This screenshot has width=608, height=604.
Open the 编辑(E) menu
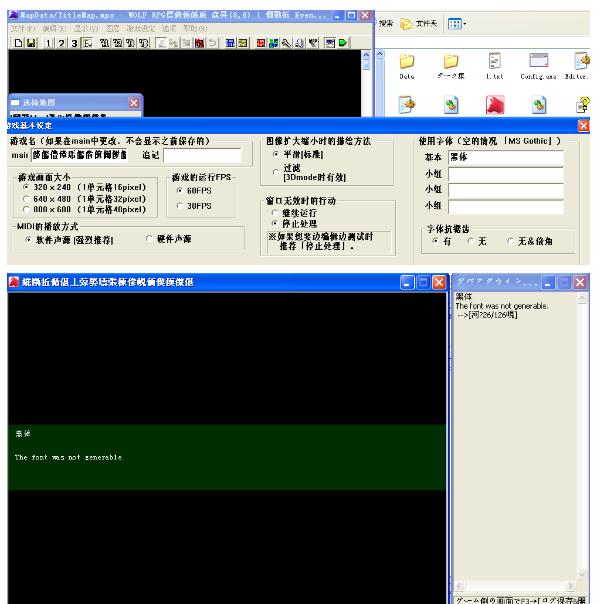click(x=54, y=29)
